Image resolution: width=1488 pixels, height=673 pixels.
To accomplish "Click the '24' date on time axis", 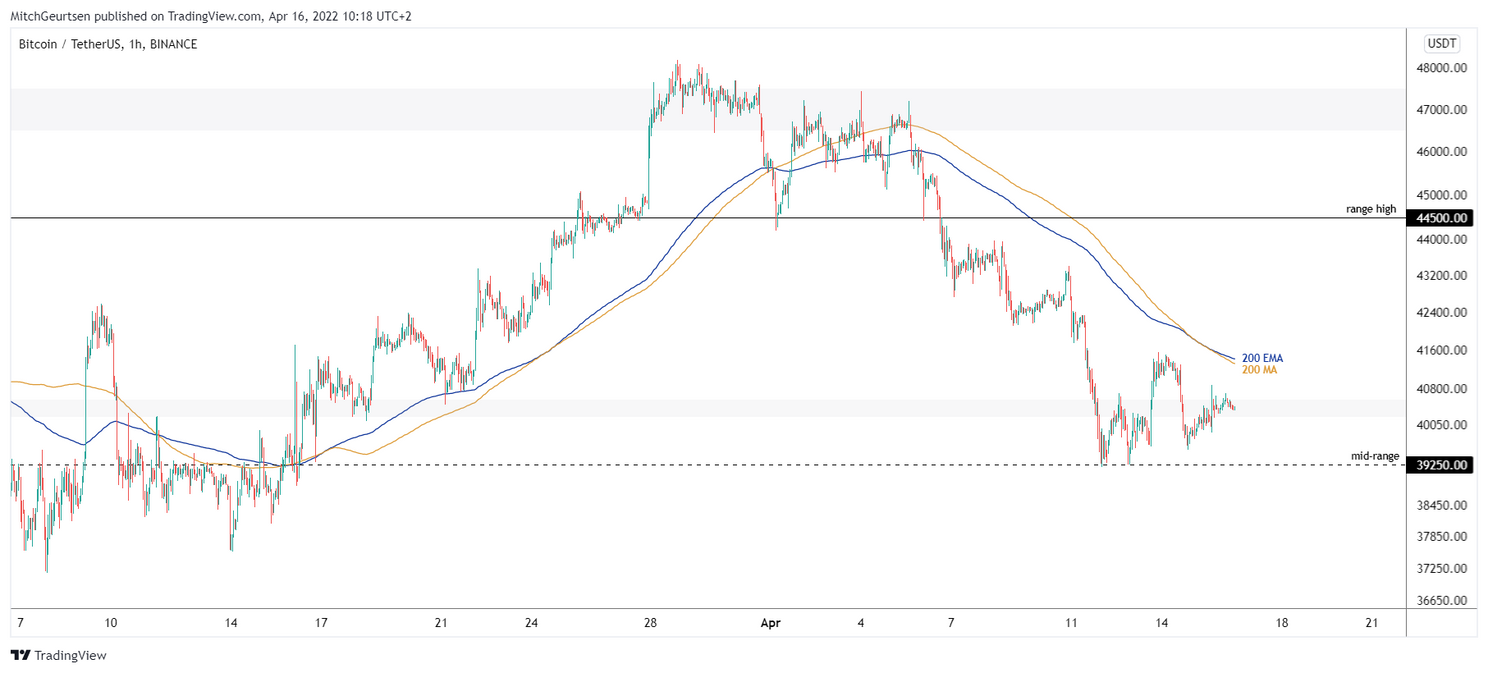I will click(531, 623).
